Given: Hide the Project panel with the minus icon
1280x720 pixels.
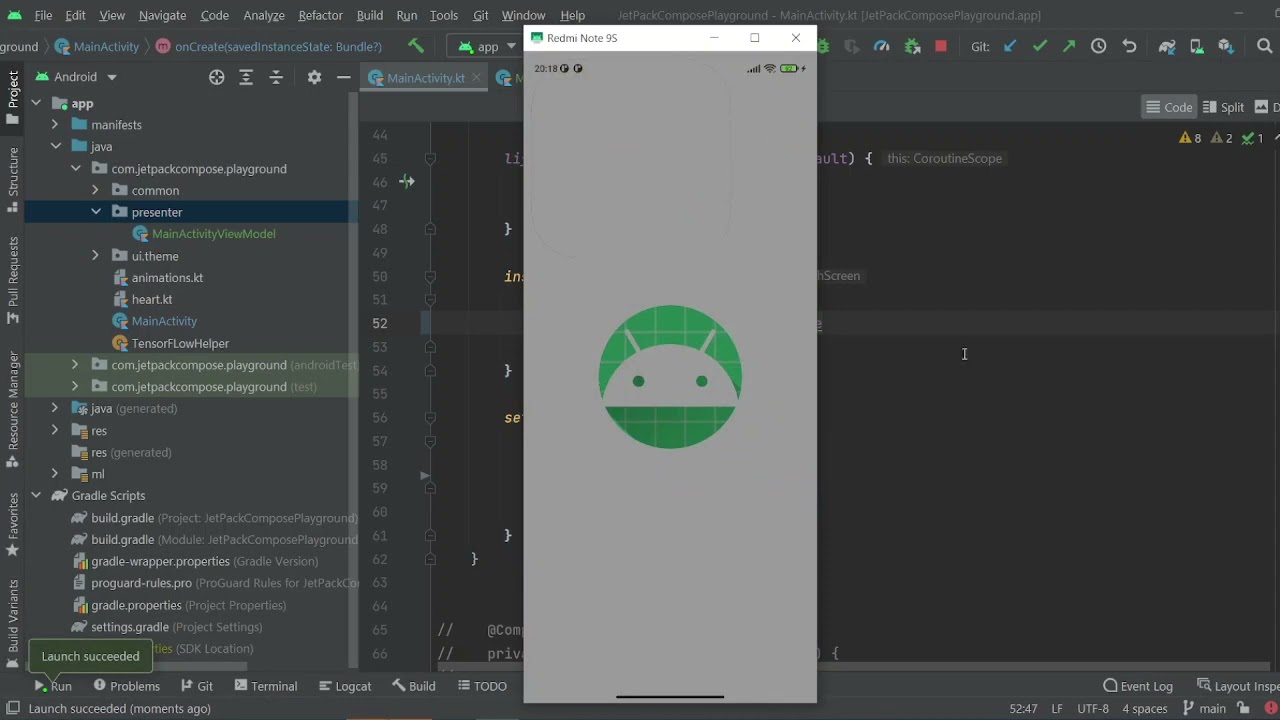Looking at the screenshot, I should [343, 77].
